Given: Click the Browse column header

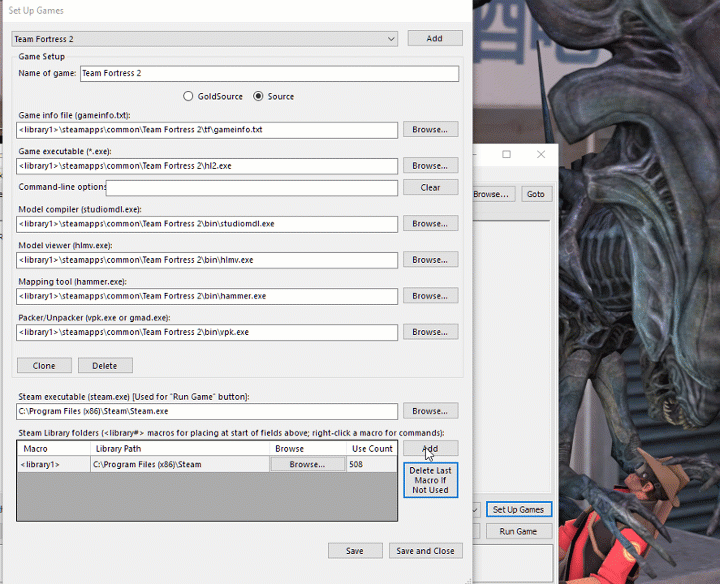Looking at the screenshot, I should [x=308, y=449].
